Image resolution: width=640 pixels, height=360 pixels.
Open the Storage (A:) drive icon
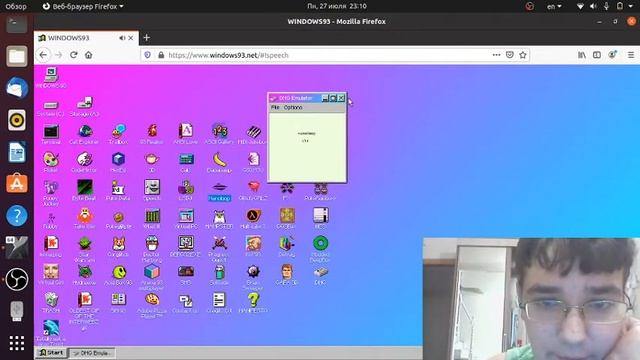coord(84,103)
